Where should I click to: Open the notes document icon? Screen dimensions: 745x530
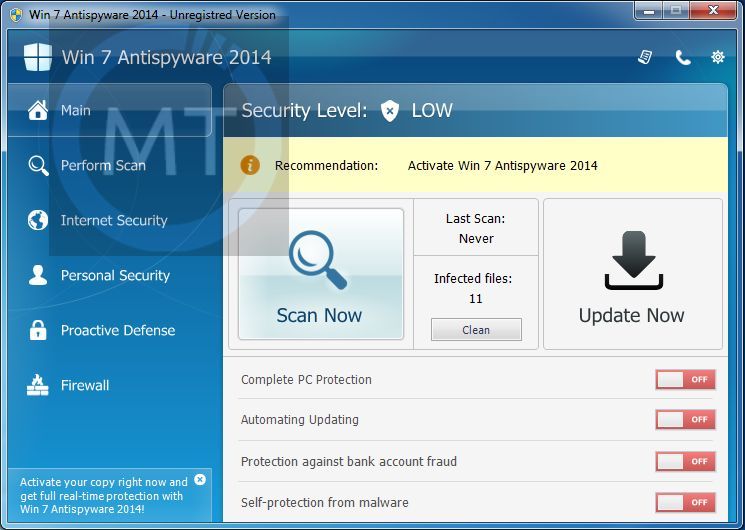coord(645,57)
